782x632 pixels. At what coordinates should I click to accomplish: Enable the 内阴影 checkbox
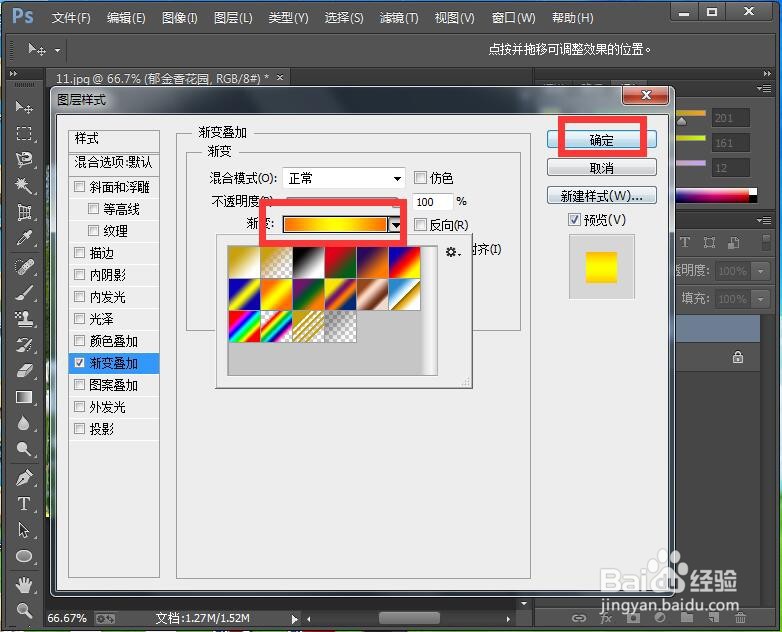coord(79,274)
